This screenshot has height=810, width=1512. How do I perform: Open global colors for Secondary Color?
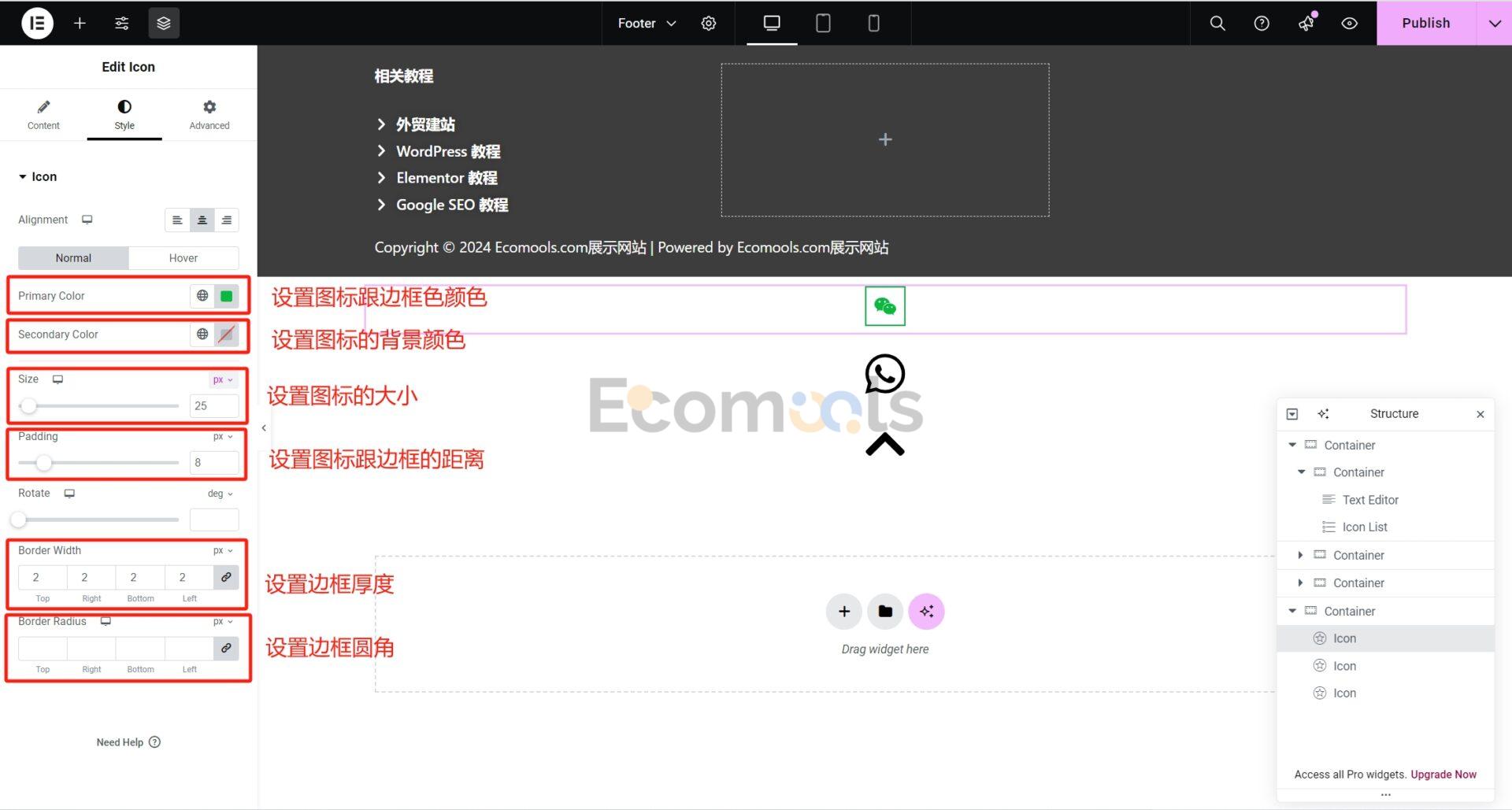tap(202, 335)
